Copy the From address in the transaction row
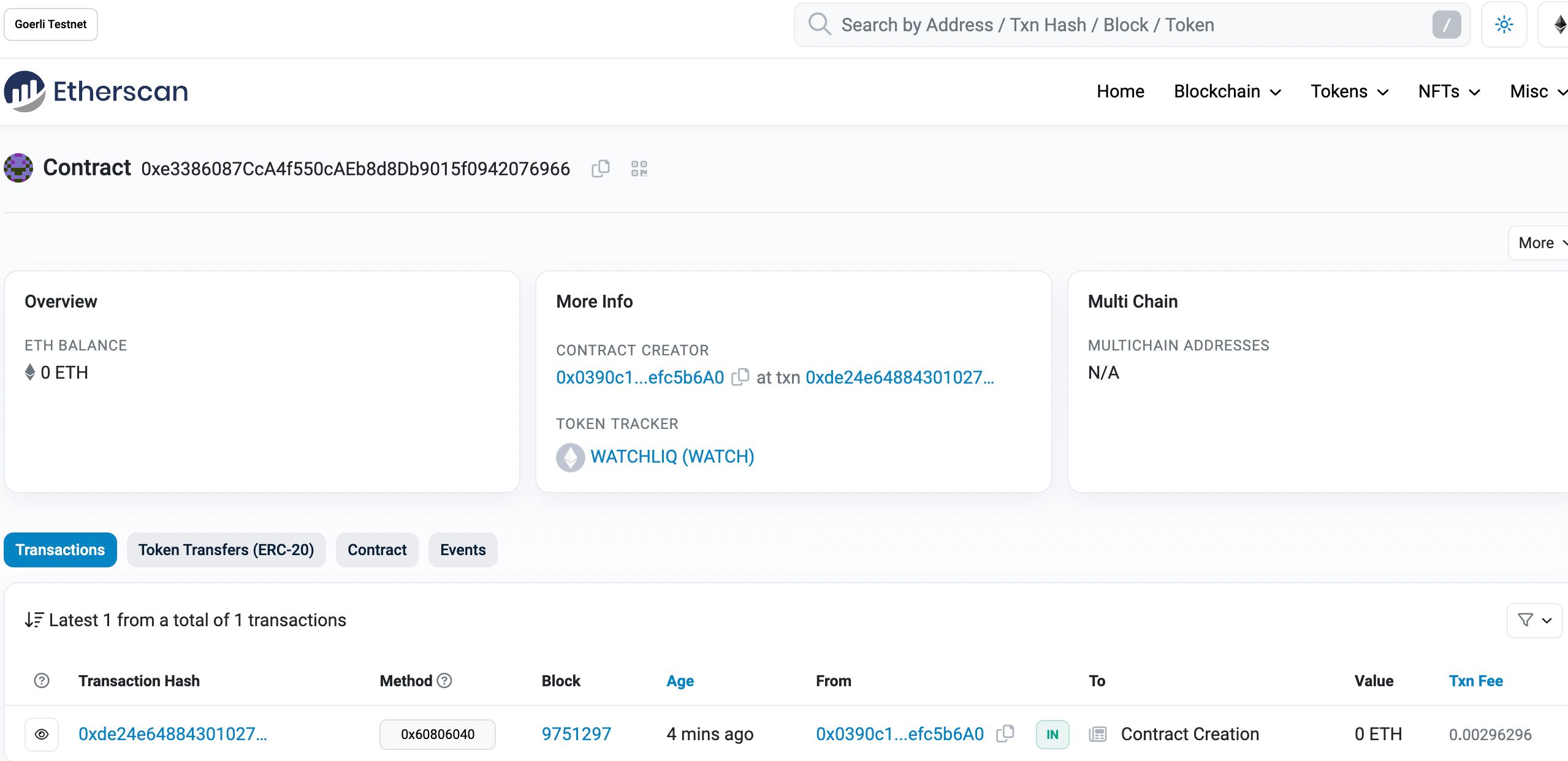 tap(1005, 733)
